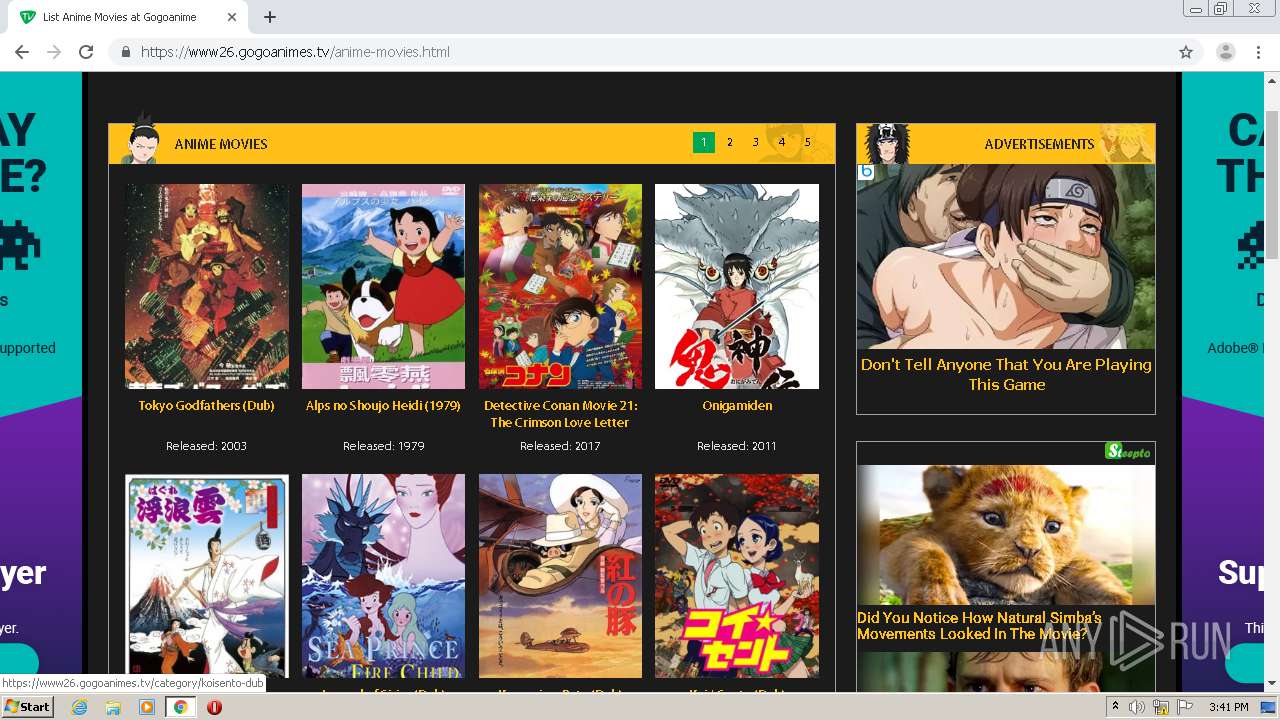This screenshot has height=720, width=1280.
Task: Click the Alps no Shoujo Heidi (1979) link
Action: pos(383,406)
